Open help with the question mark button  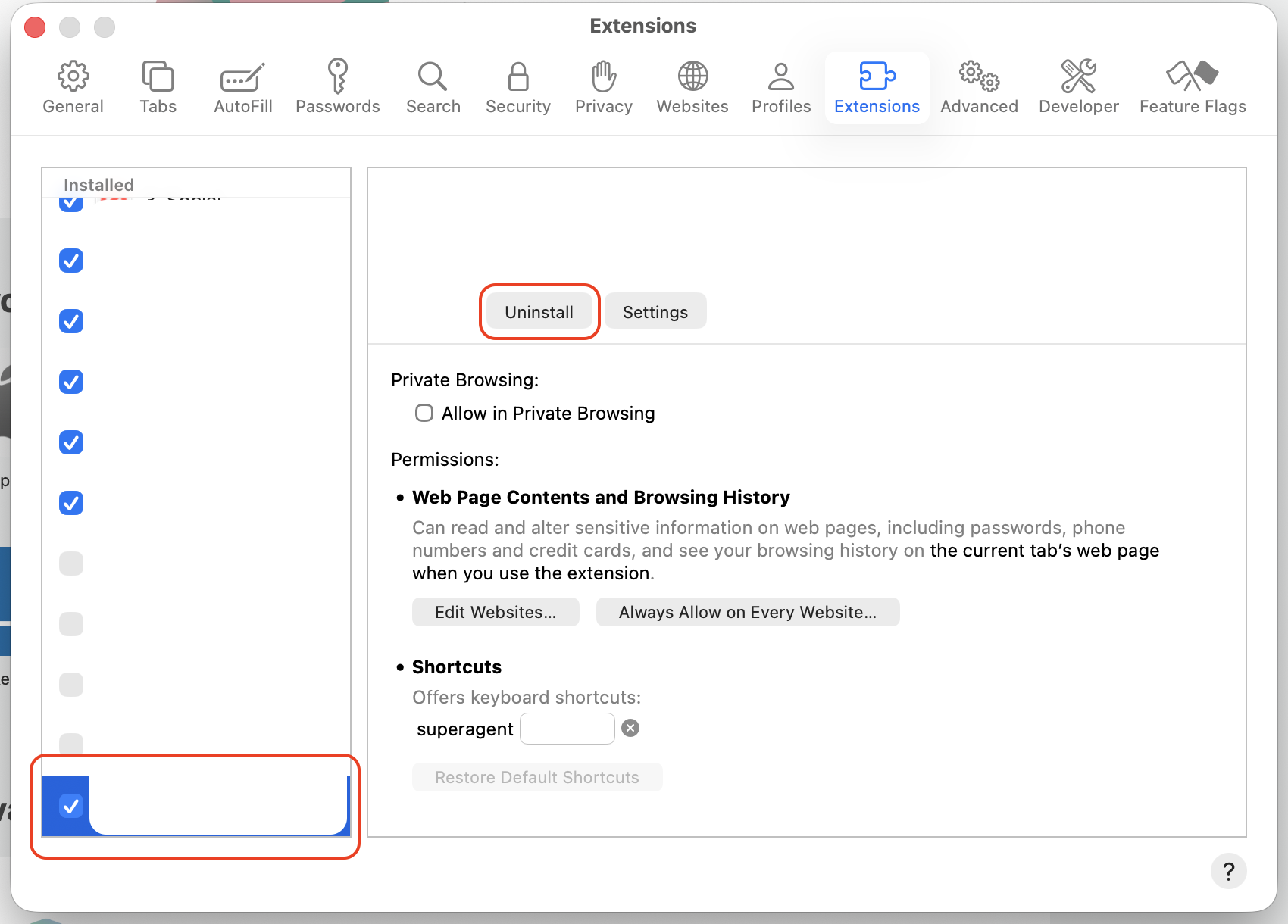pos(1228,871)
